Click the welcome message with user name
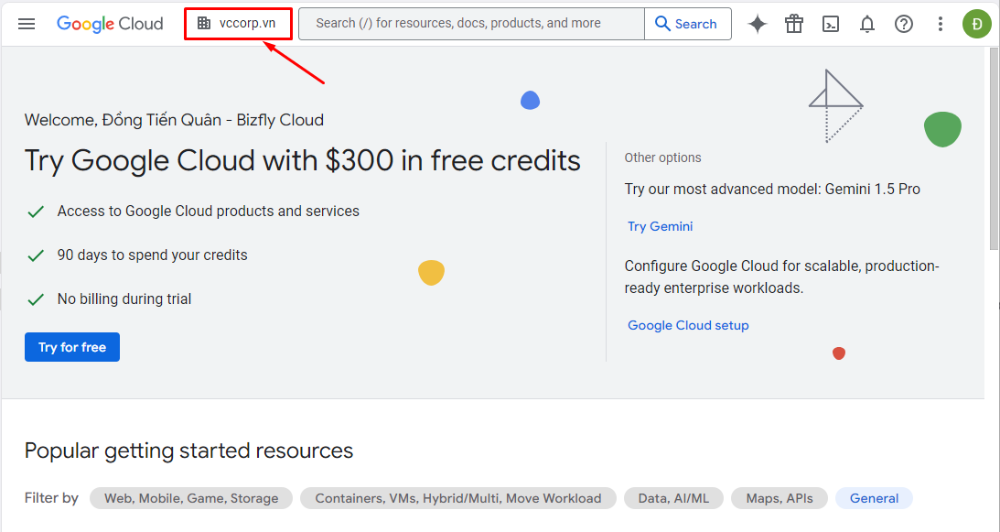Image resolution: width=1000 pixels, height=532 pixels. click(x=174, y=120)
